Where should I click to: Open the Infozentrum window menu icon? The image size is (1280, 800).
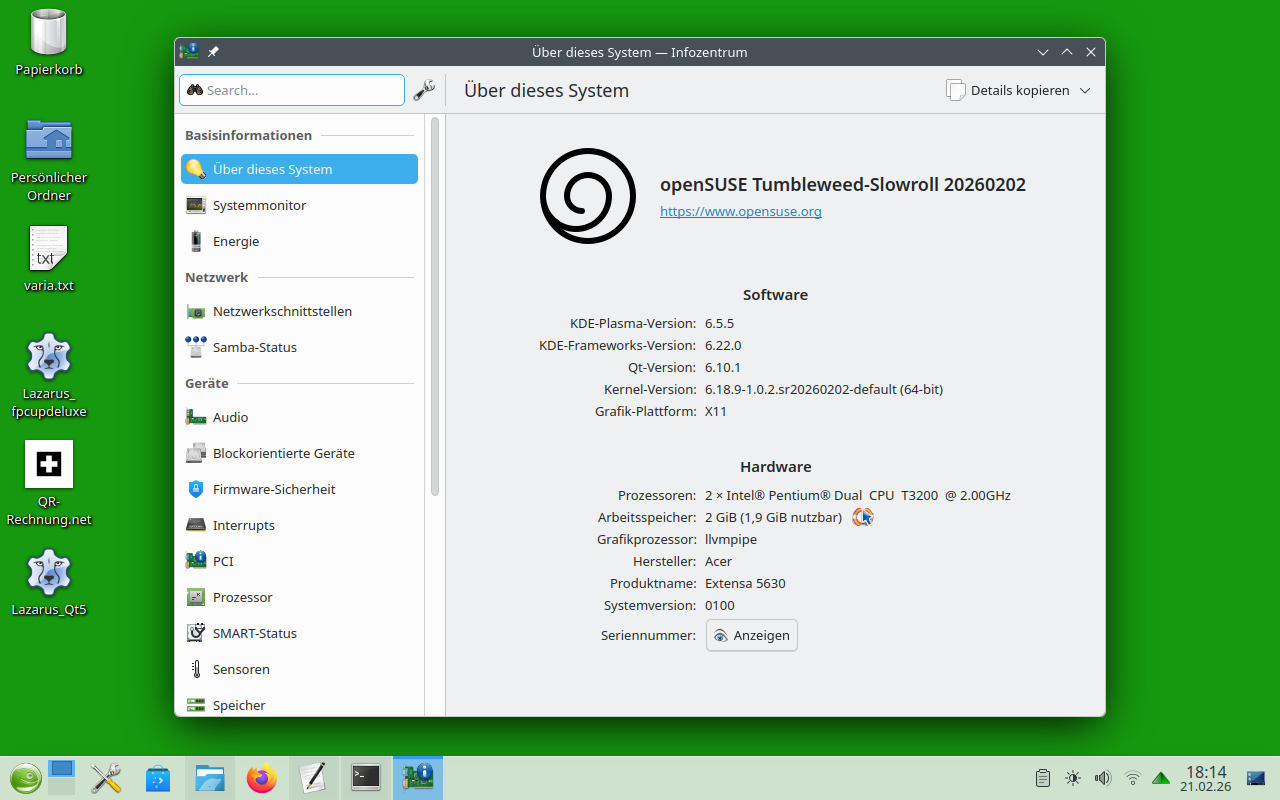[188, 52]
